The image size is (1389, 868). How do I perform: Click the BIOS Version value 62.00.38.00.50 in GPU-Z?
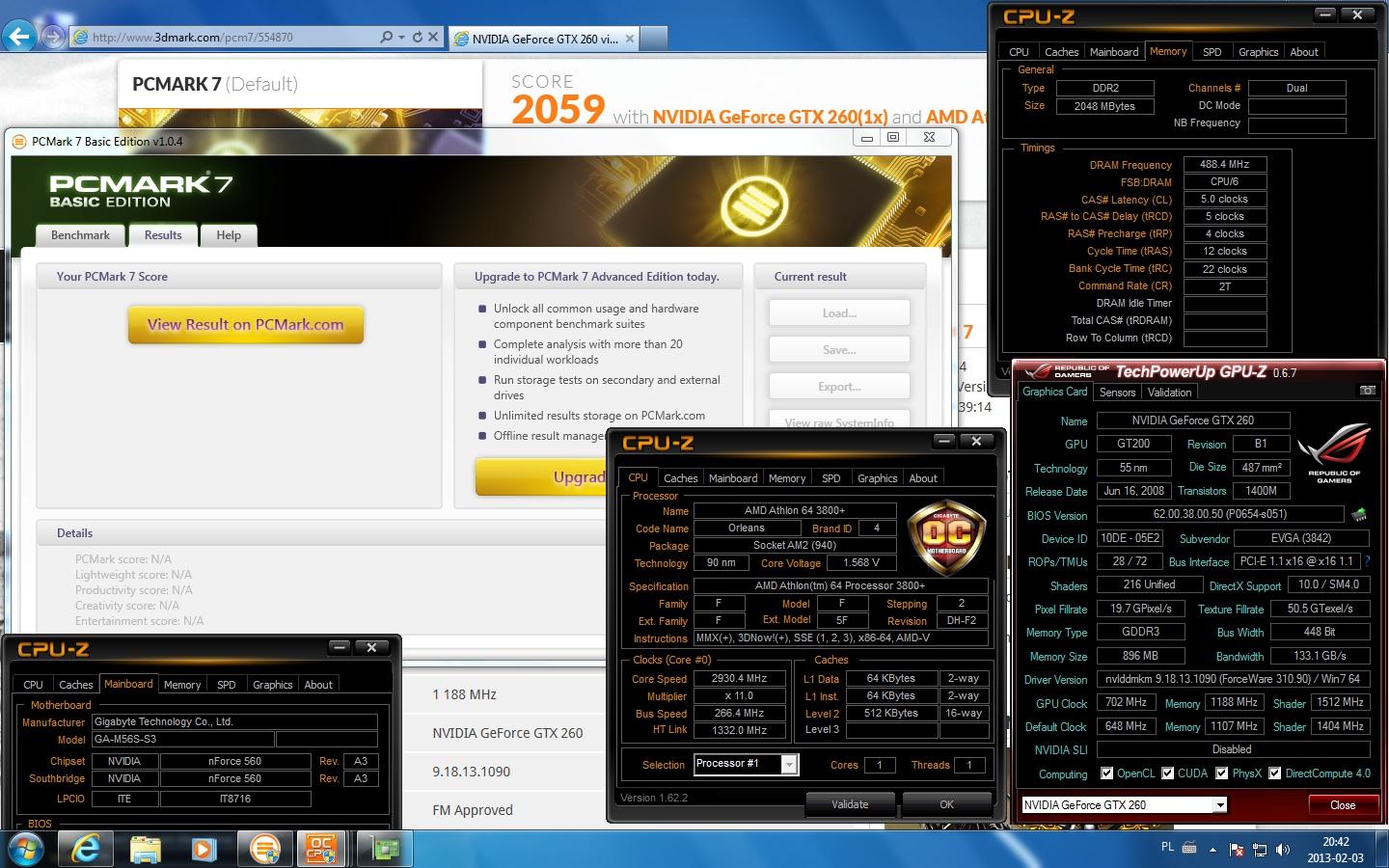[x=1219, y=514]
